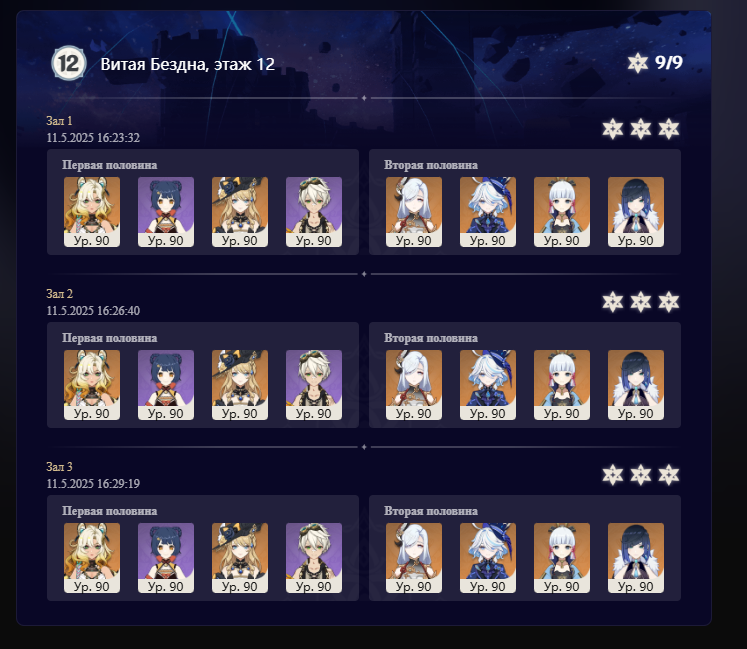Select Xilonen portrait in Зал 1 first half
Viewport: 747px width, 649px height.
click(92, 212)
